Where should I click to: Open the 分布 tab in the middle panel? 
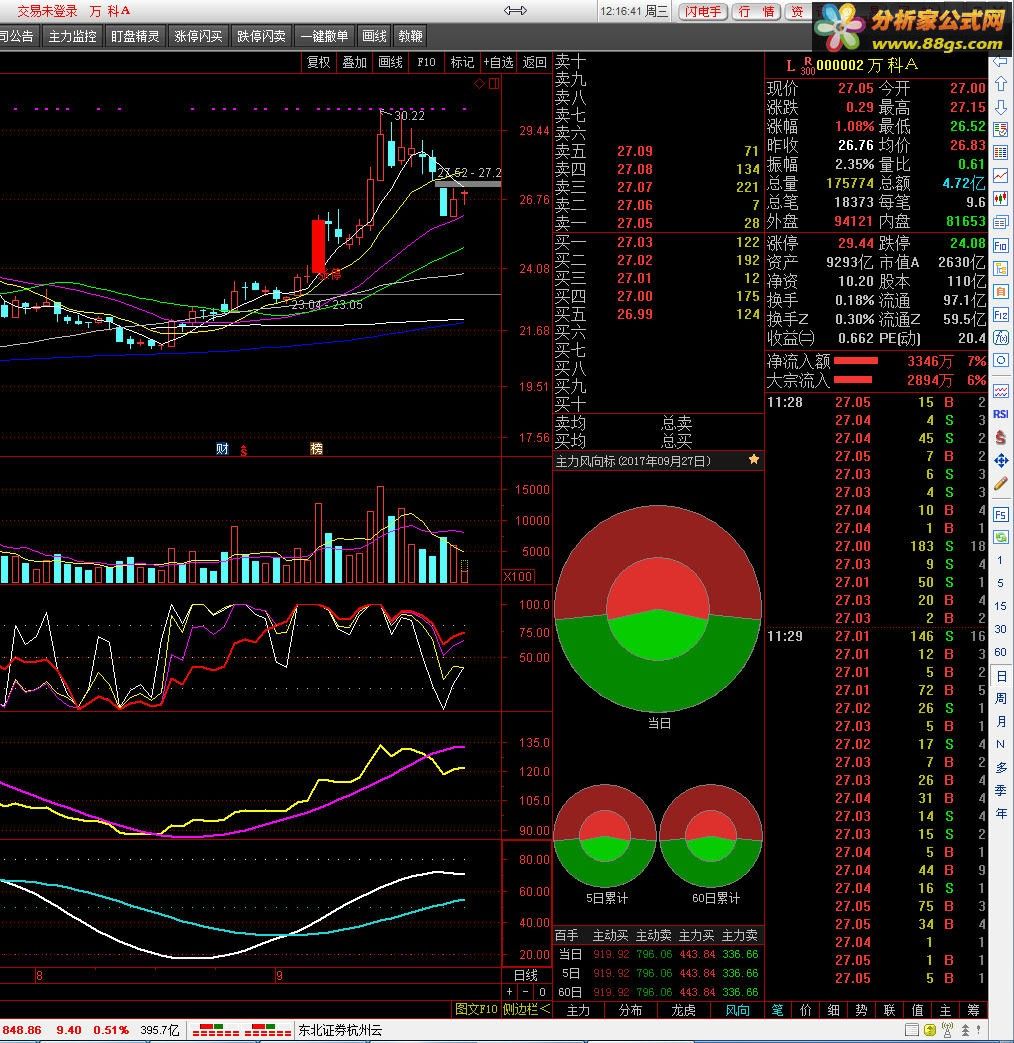[x=630, y=1010]
